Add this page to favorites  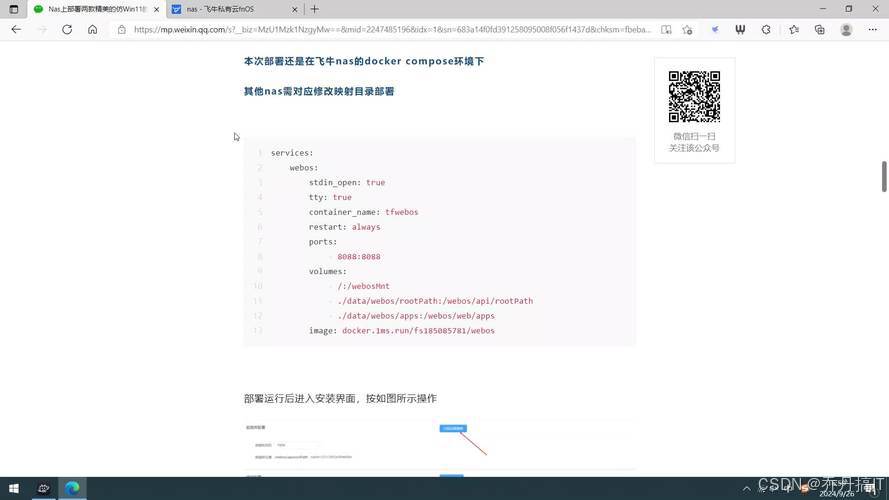(687, 29)
